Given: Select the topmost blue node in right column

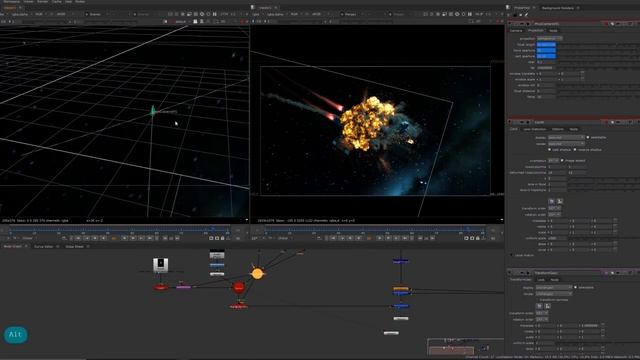Looking at the screenshot, I should 400,261.
